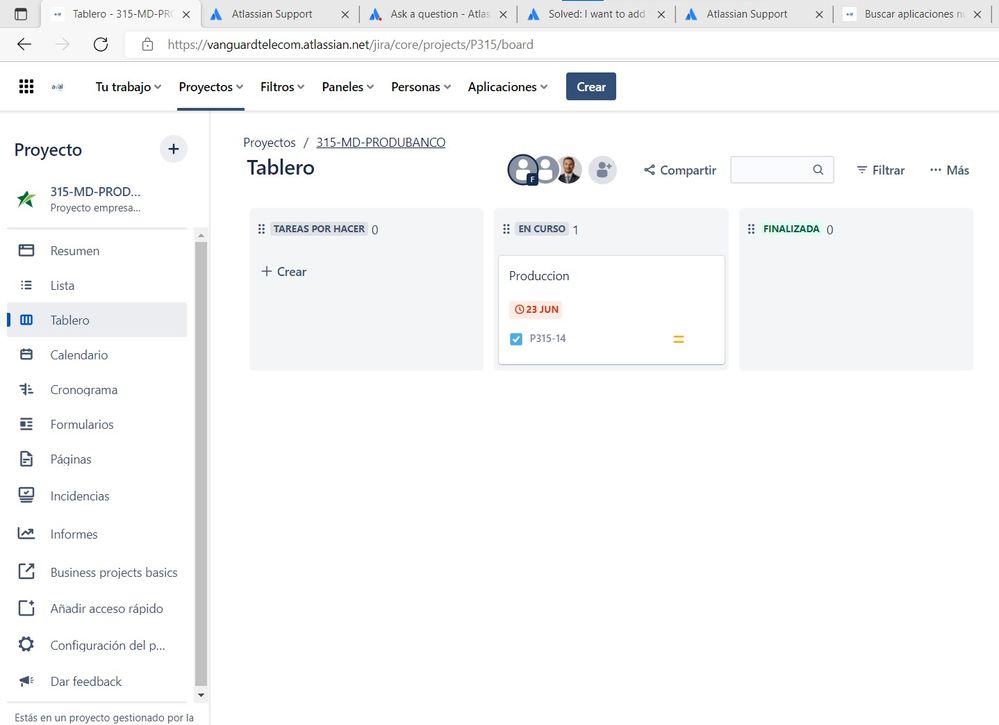Image resolution: width=999 pixels, height=725 pixels.
Task: Click the site lock icon in the address bar
Action: [147, 45]
